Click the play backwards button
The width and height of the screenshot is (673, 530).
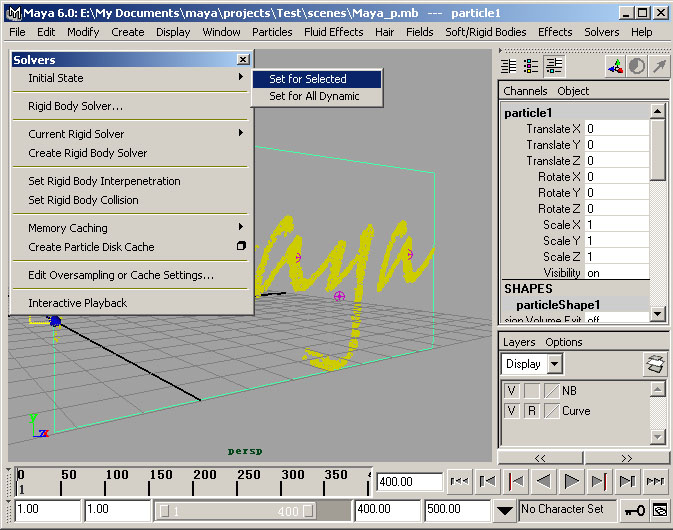click(x=543, y=482)
